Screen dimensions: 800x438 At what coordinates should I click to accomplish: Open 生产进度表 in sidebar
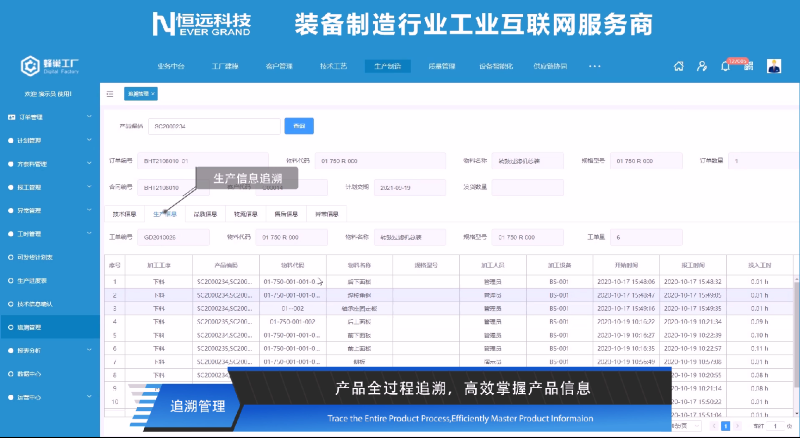tap(32, 280)
